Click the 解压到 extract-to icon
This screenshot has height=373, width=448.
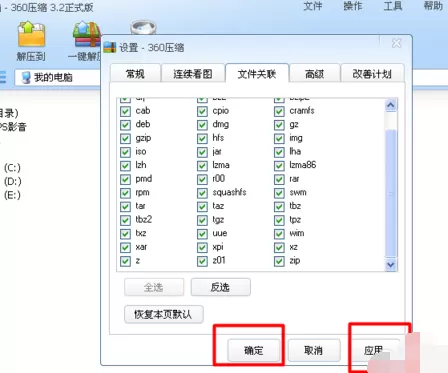[x=31, y=34]
